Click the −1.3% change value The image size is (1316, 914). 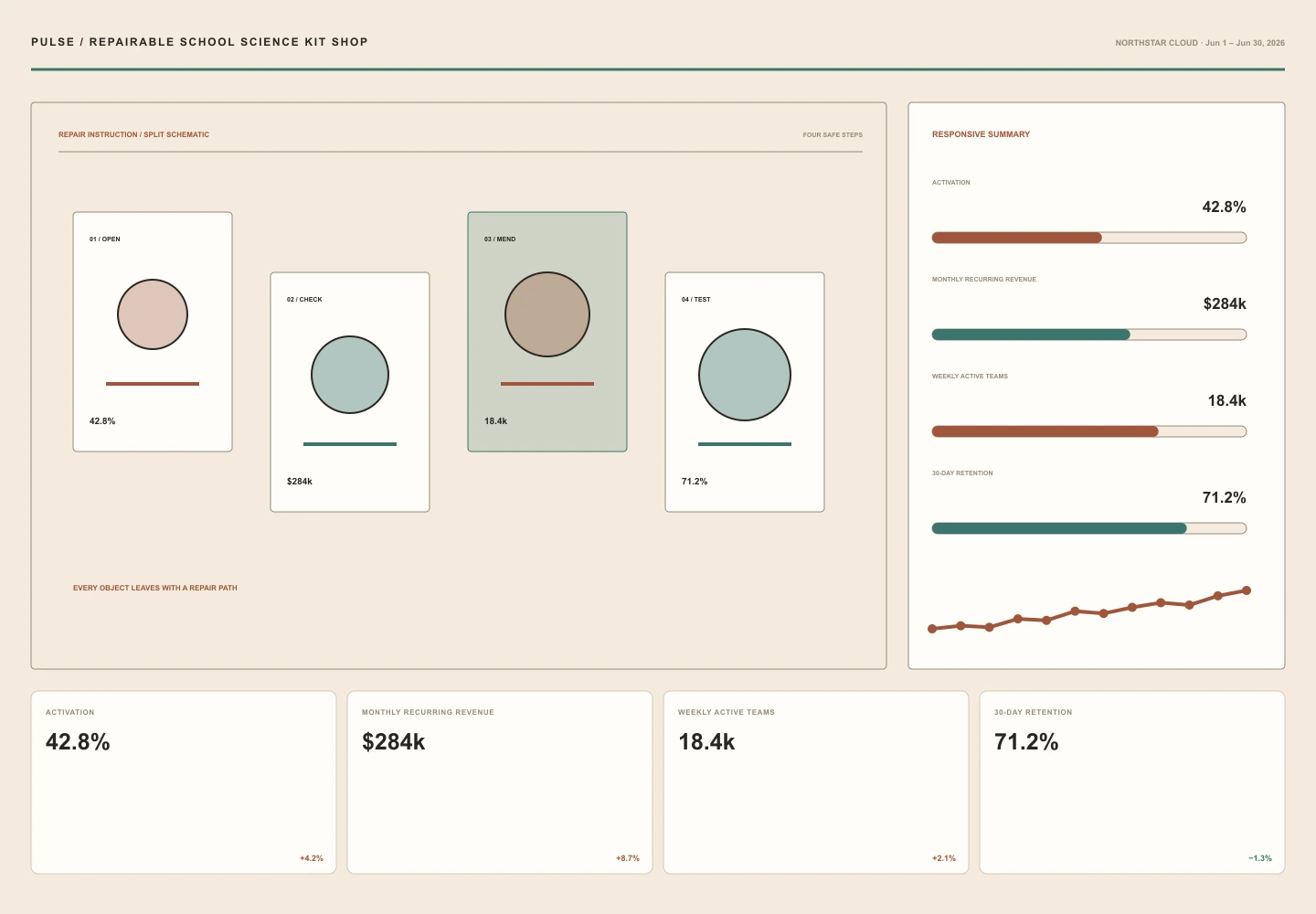[x=1260, y=858]
